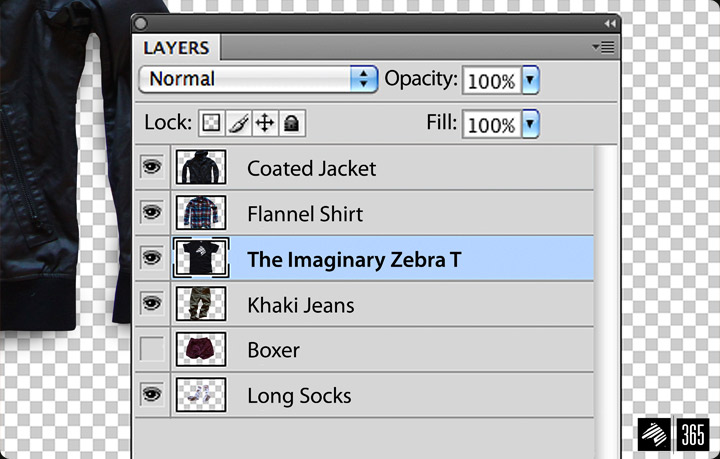Open the Layers panel options menu icon
The height and width of the screenshot is (459, 720).
click(x=604, y=47)
